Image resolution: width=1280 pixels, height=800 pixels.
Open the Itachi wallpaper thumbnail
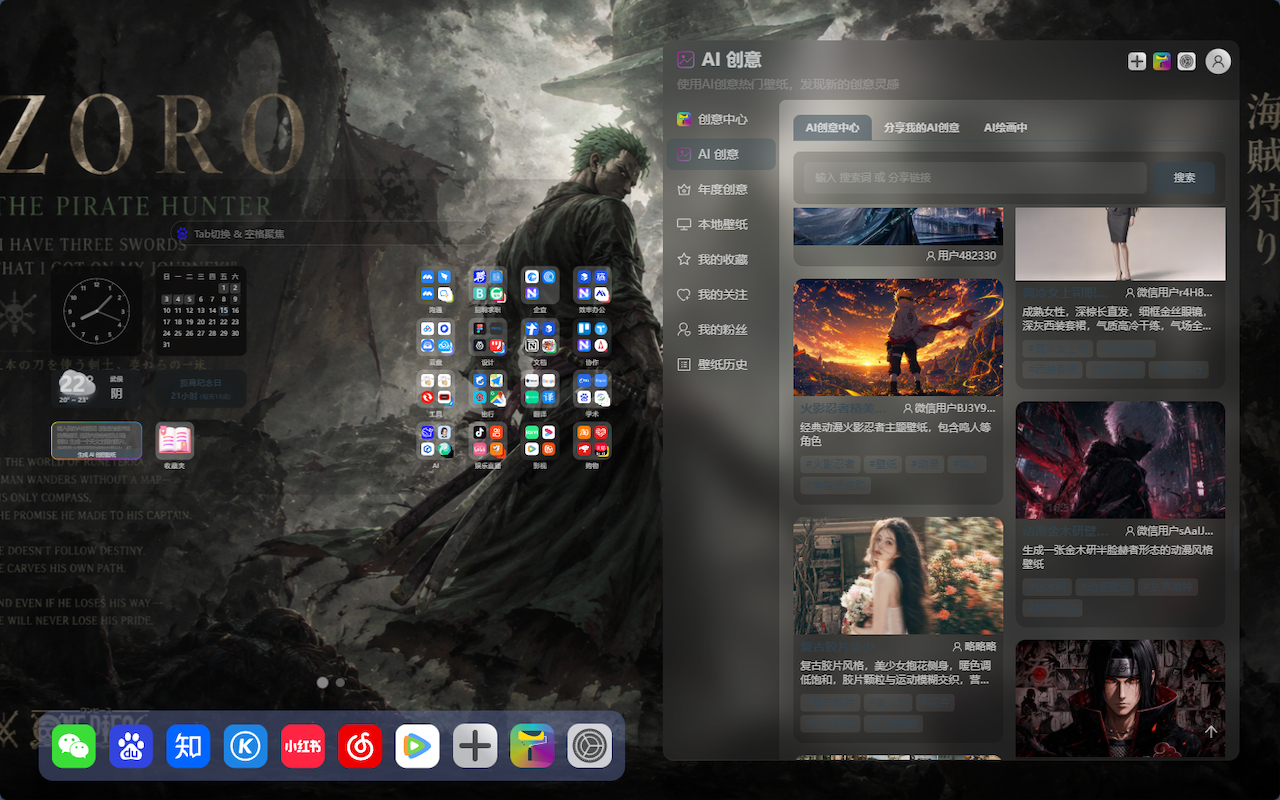click(1120, 699)
